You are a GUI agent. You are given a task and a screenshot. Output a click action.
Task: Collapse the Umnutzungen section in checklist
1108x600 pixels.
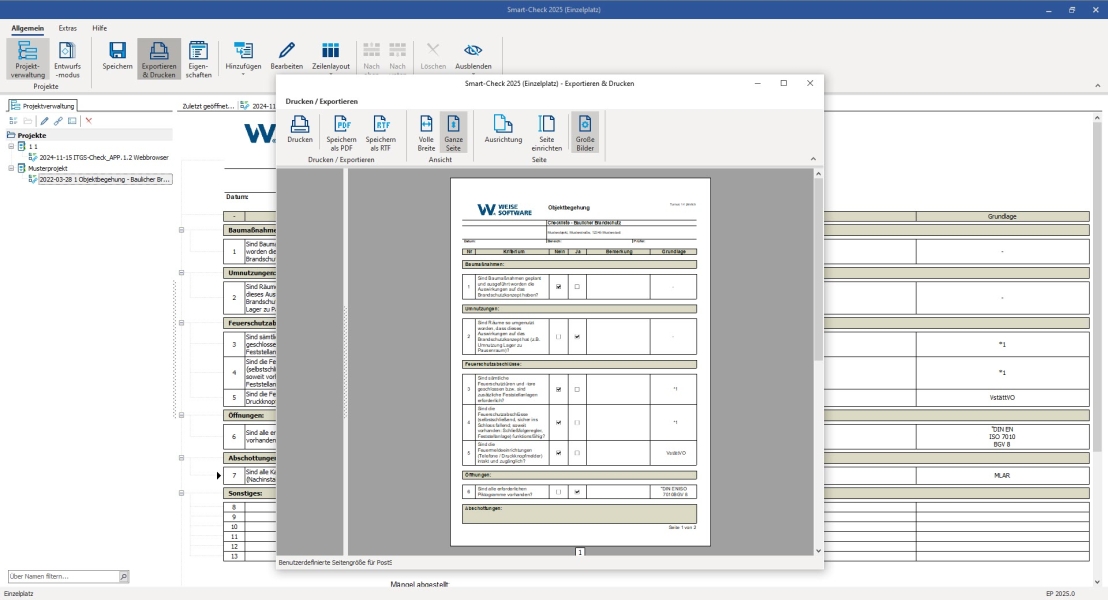click(182, 272)
